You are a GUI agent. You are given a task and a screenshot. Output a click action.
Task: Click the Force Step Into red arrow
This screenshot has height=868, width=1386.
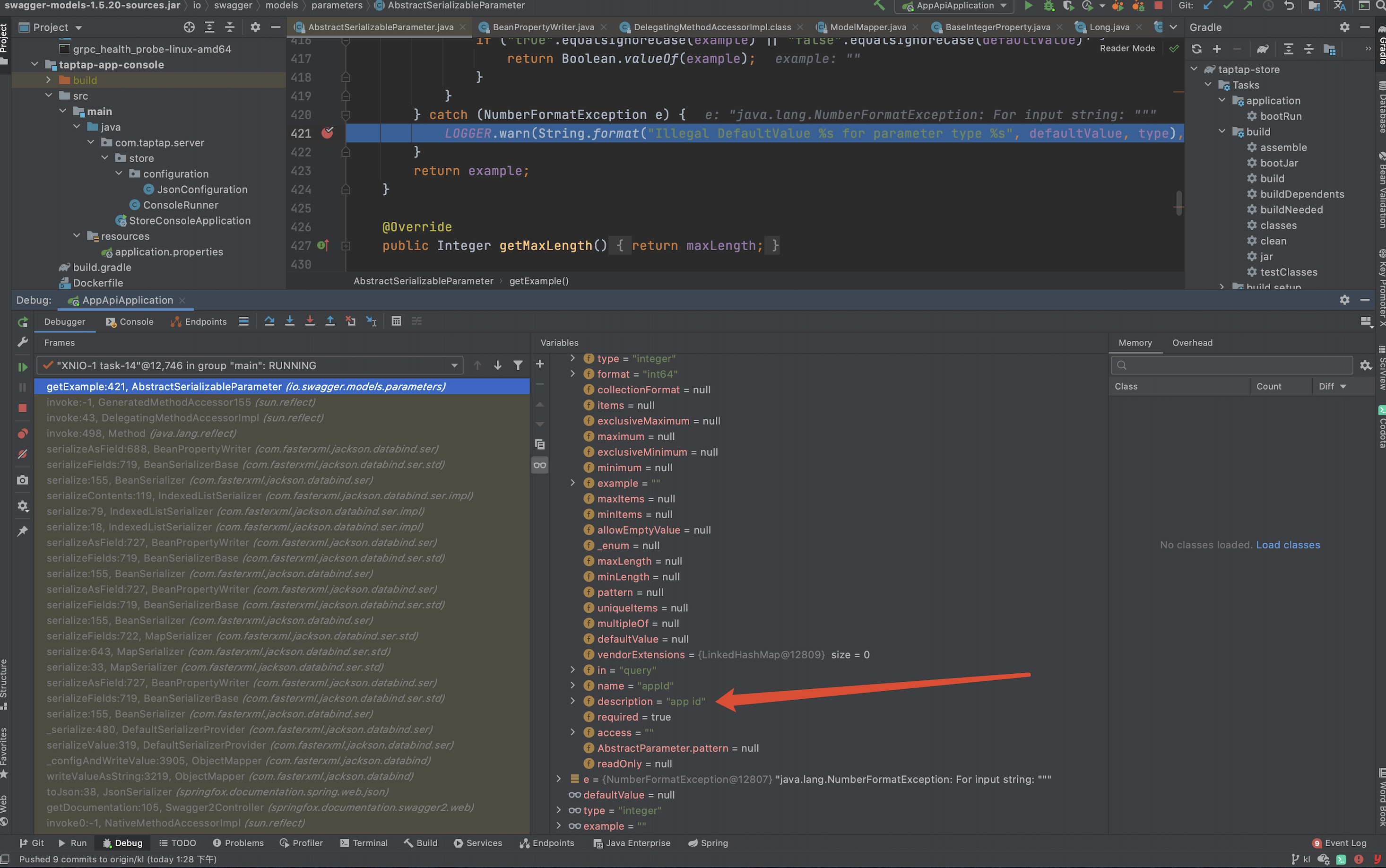310,321
